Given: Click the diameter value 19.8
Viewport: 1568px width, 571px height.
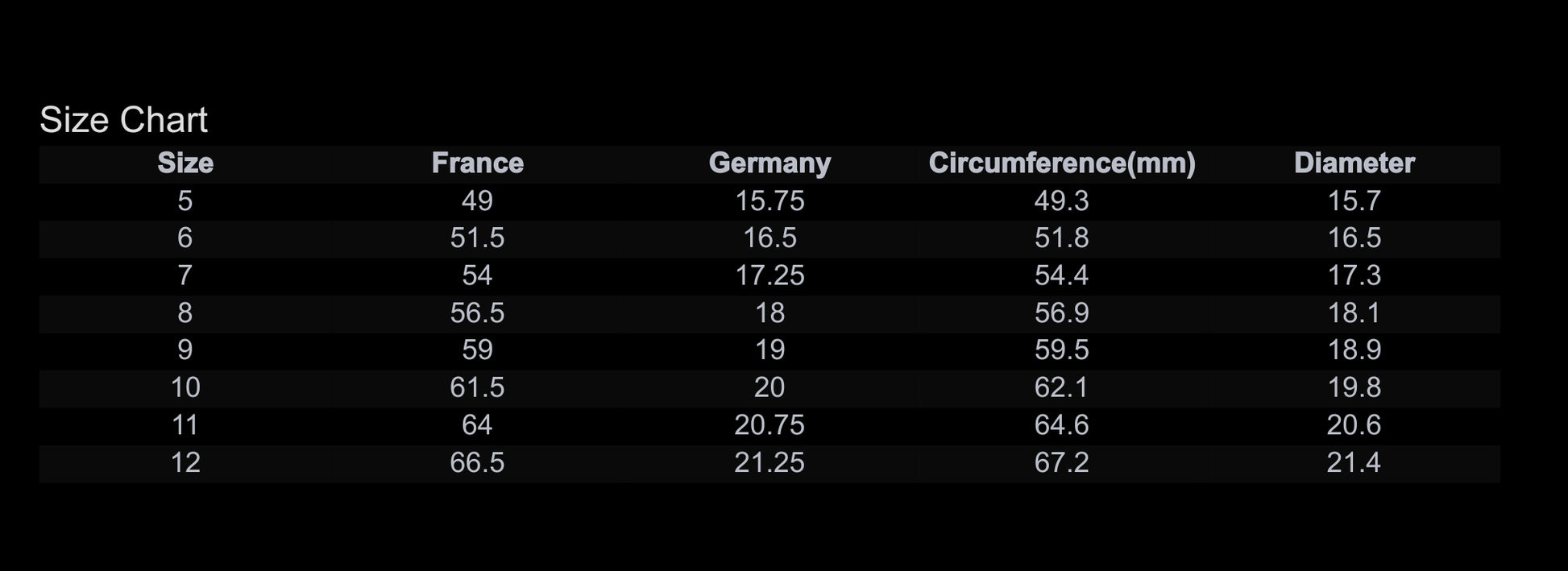Looking at the screenshot, I should click(1354, 388).
